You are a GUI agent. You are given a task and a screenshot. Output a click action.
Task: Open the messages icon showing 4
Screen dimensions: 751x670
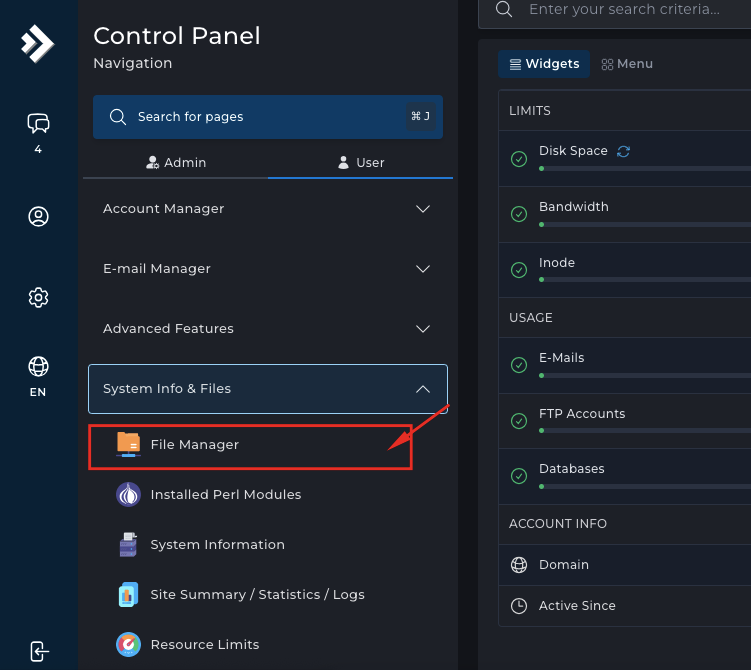tap(38, 124)
